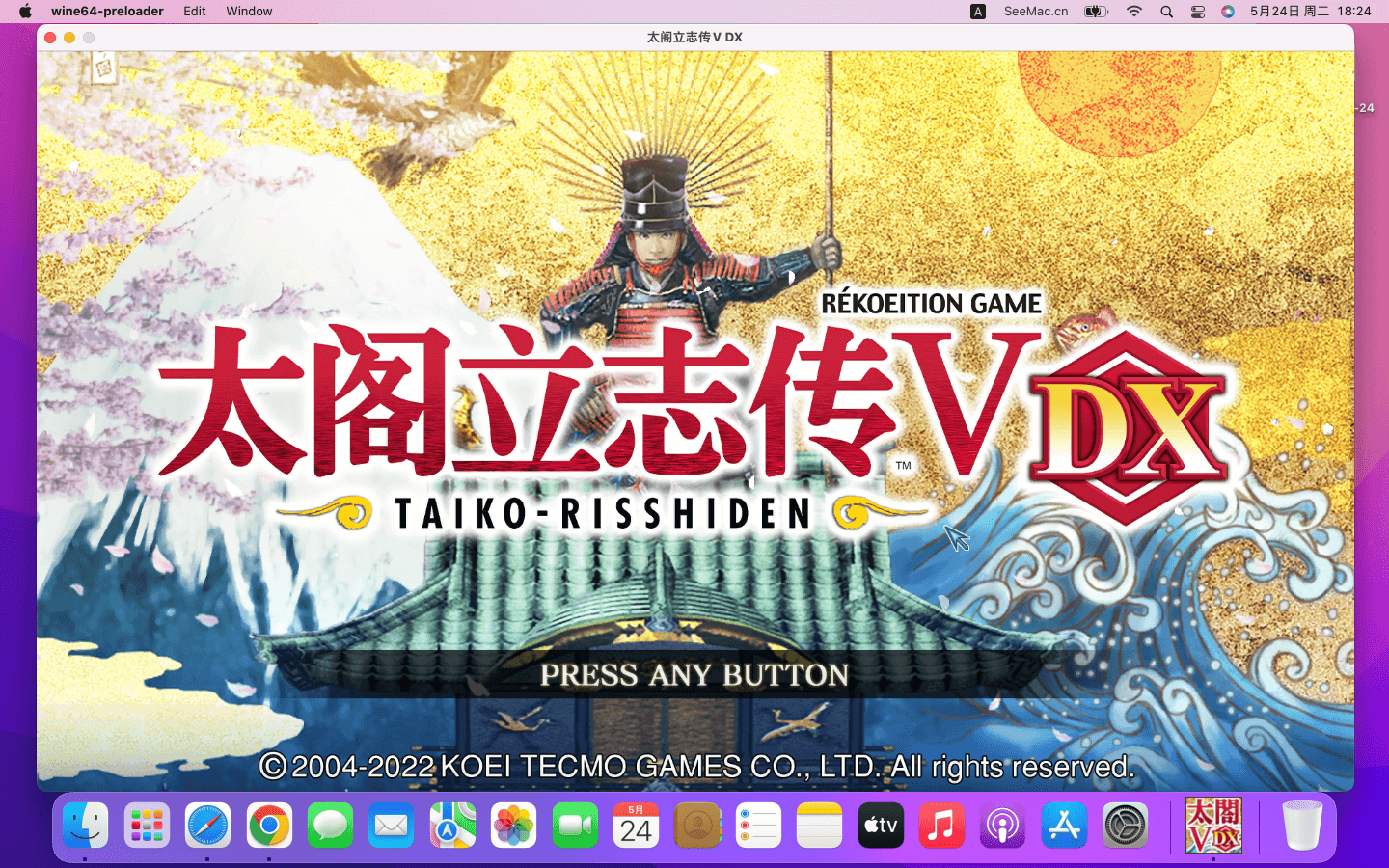Viewport: 1389px width, 868px height.
Task: Open the Apple menu
Action: click(25, 12)
